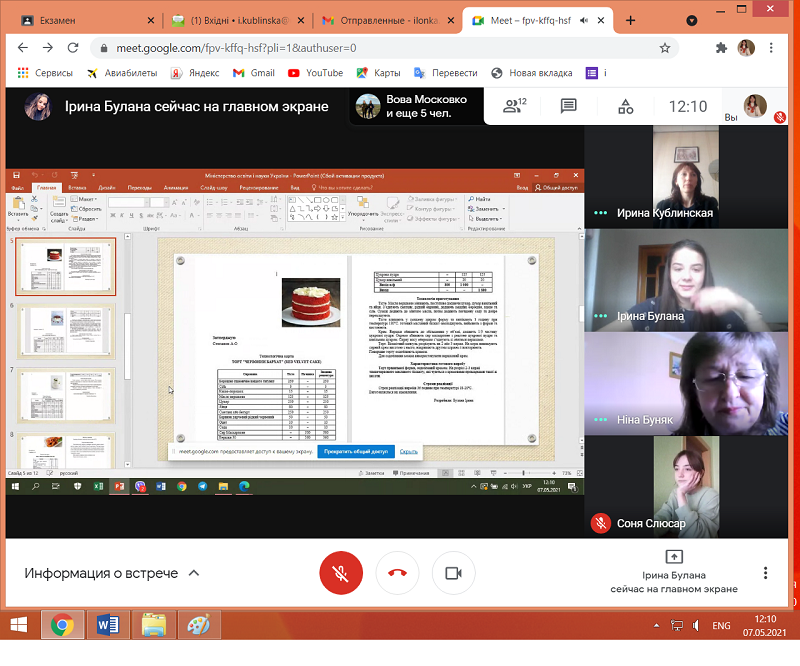
Task: Select Ирина Кублинская video tile
Action: point(686,177)
